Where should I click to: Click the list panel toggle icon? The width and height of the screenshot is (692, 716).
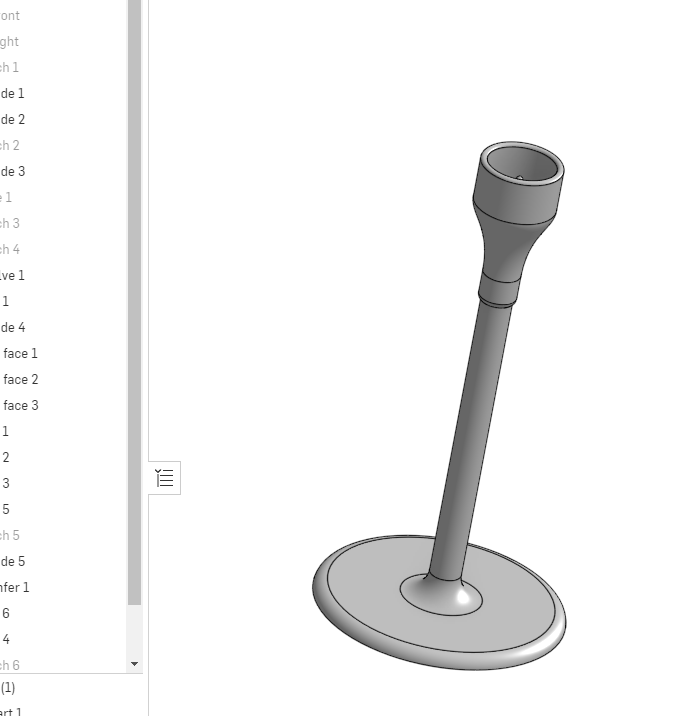164,478
